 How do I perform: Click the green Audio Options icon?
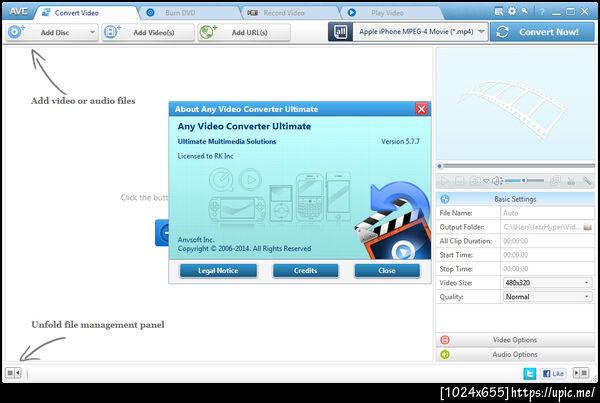[x=445, y=354]
